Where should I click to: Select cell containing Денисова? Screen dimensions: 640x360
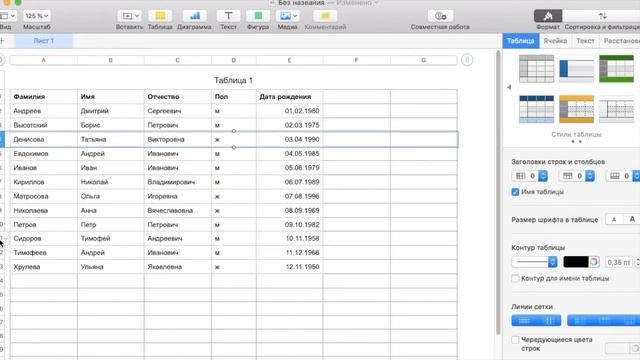pos(44,139)
